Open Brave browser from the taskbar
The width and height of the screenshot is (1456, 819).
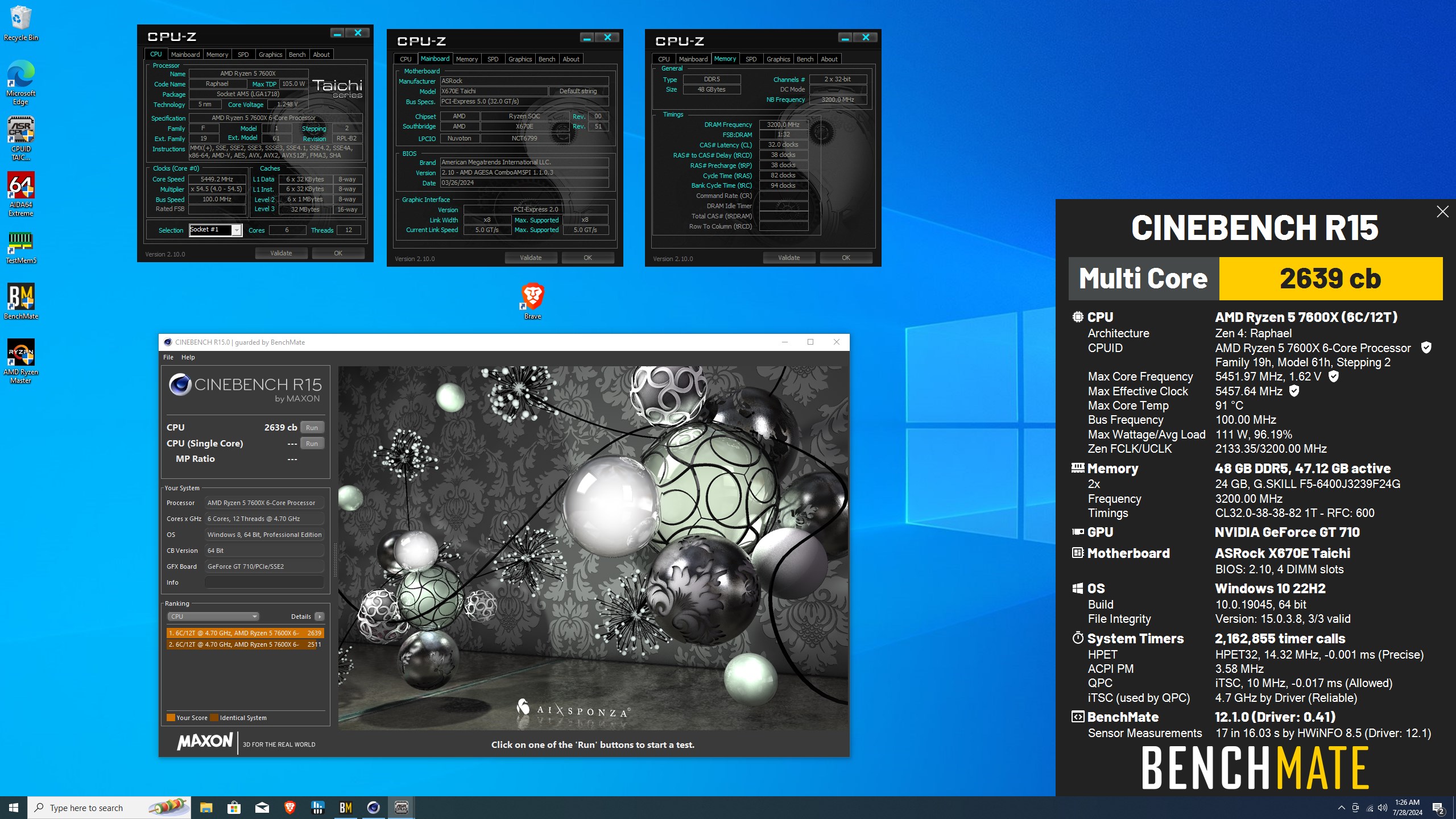(289, 807)
